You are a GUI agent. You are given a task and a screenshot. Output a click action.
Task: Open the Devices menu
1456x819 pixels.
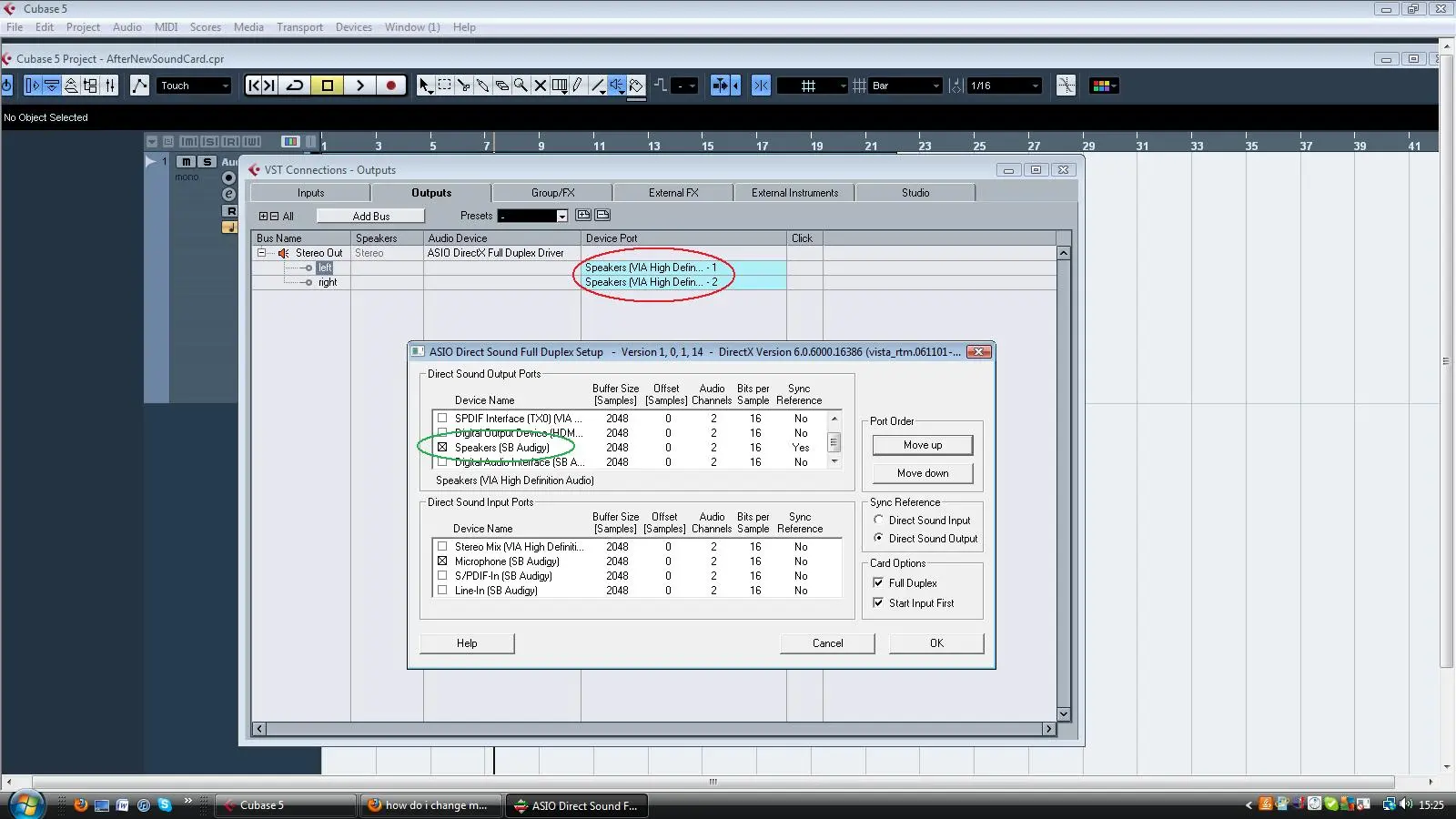coord(353,27)
